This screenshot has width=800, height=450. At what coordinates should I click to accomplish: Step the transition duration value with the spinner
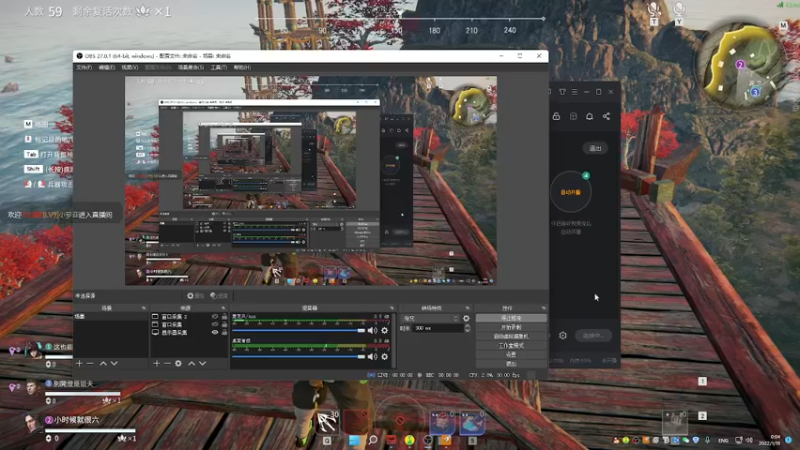pyautogui.click(x=467, y=329)
